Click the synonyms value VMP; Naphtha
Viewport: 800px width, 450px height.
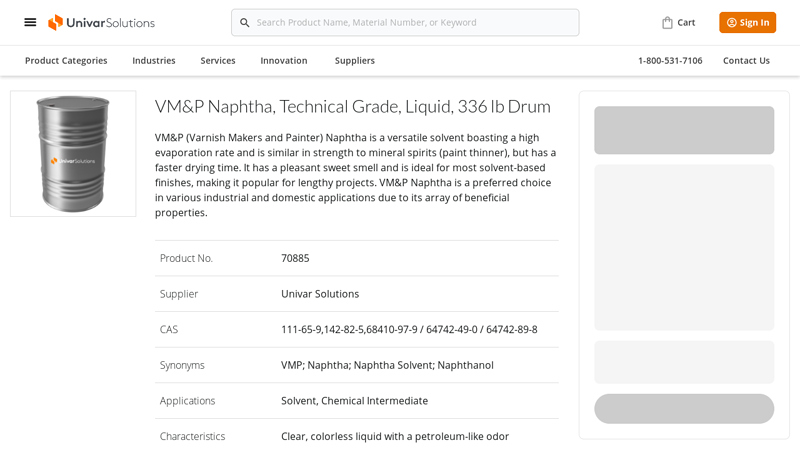(387, 365)
